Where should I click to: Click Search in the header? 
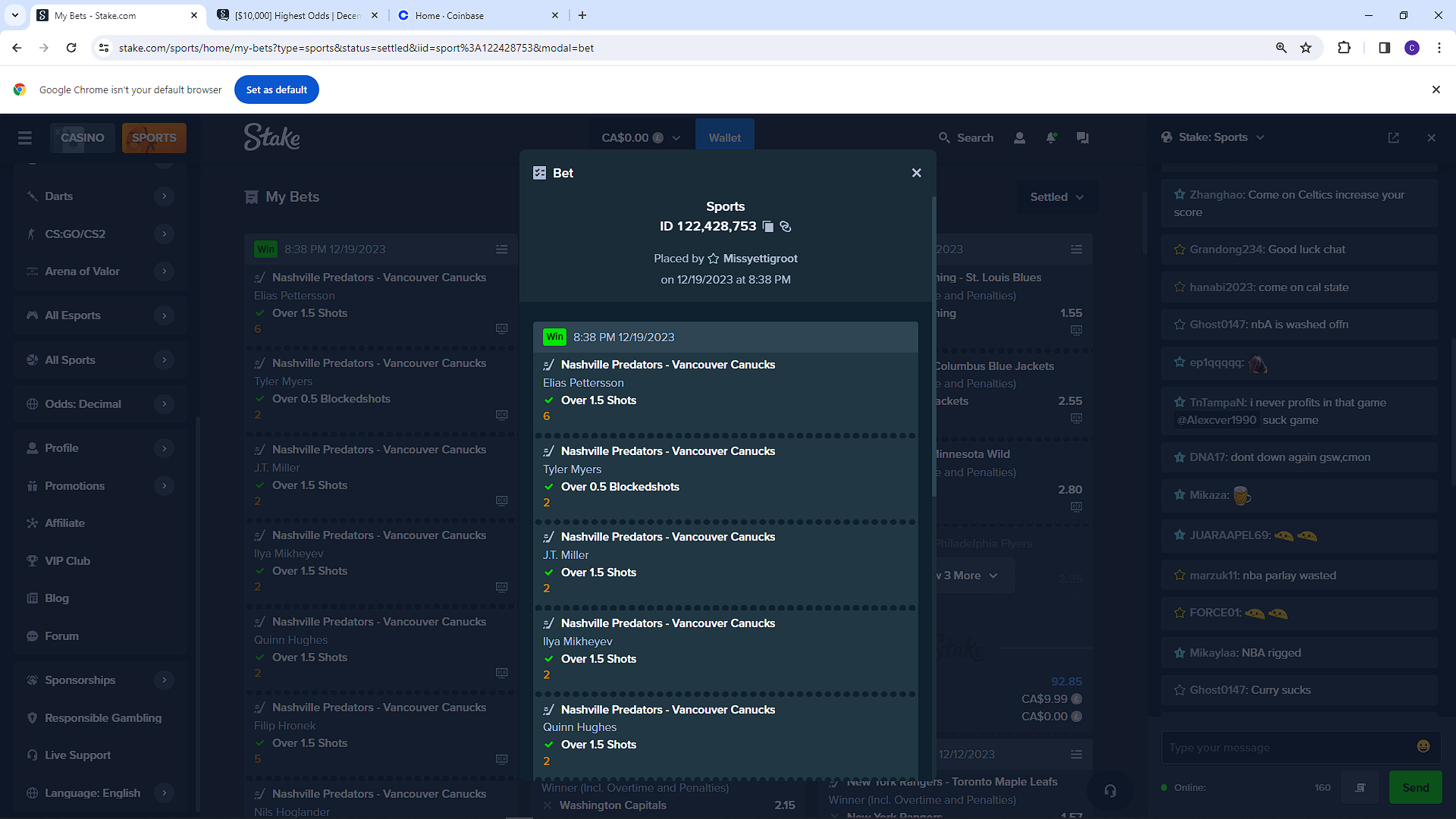click(966, 138)
